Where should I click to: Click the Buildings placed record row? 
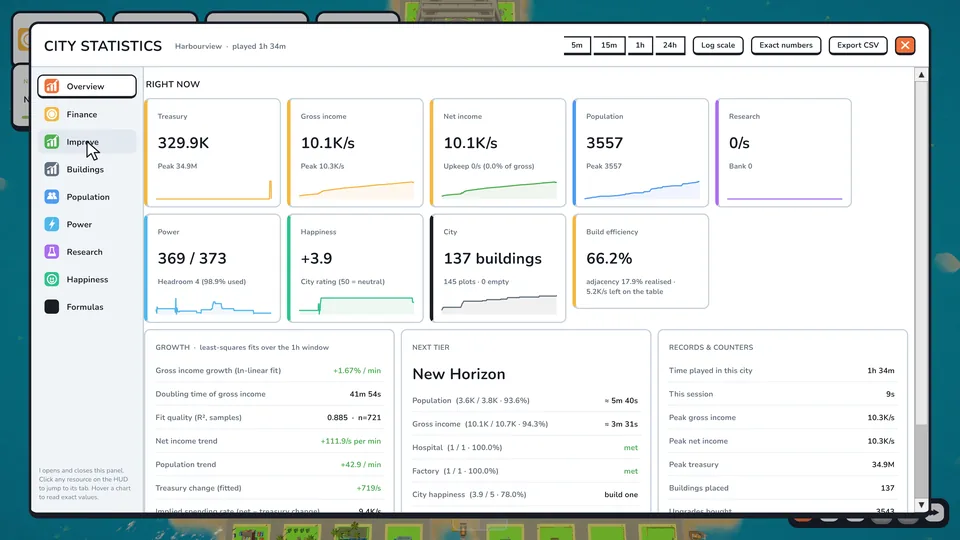click(x=781, y=488)
